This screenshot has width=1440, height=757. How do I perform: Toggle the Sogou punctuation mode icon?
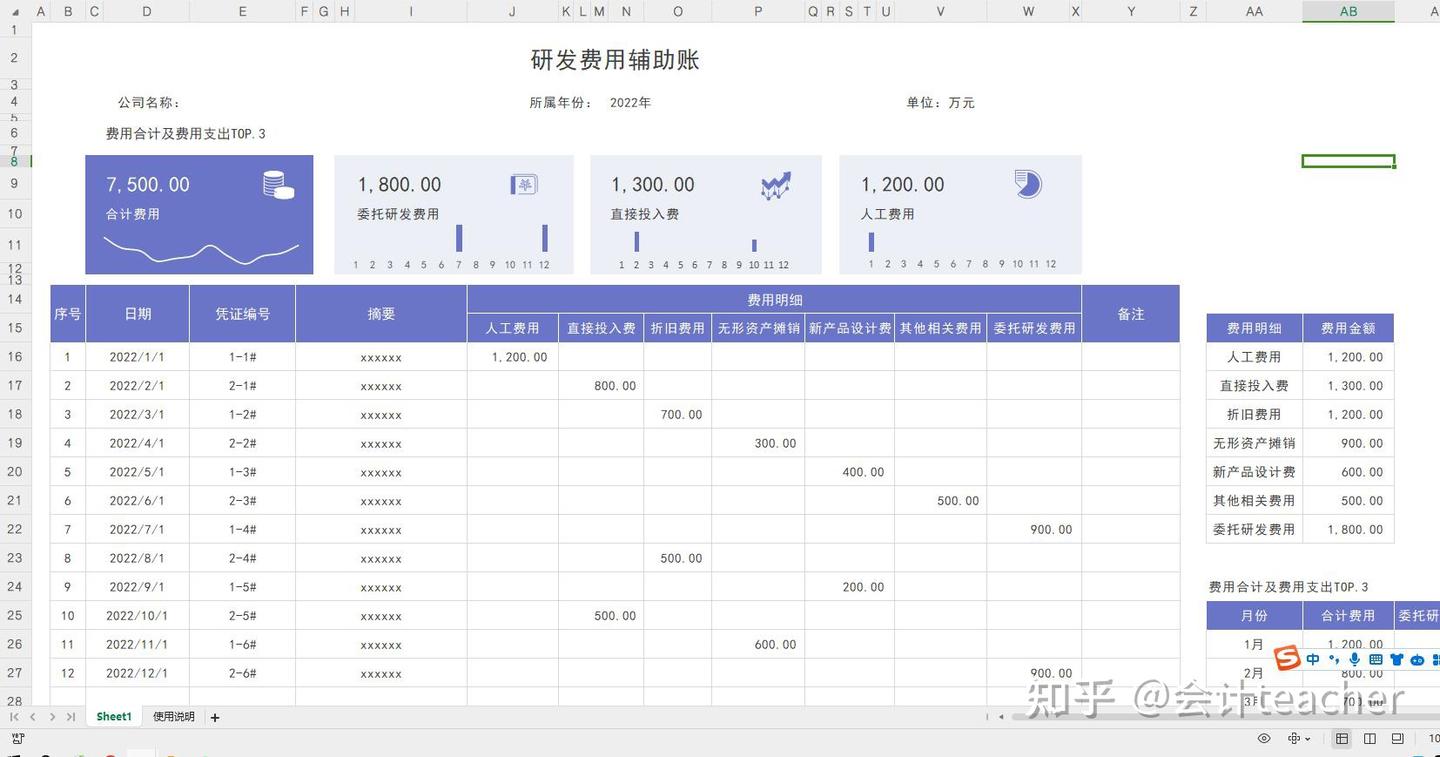(x=1334, y=660)
